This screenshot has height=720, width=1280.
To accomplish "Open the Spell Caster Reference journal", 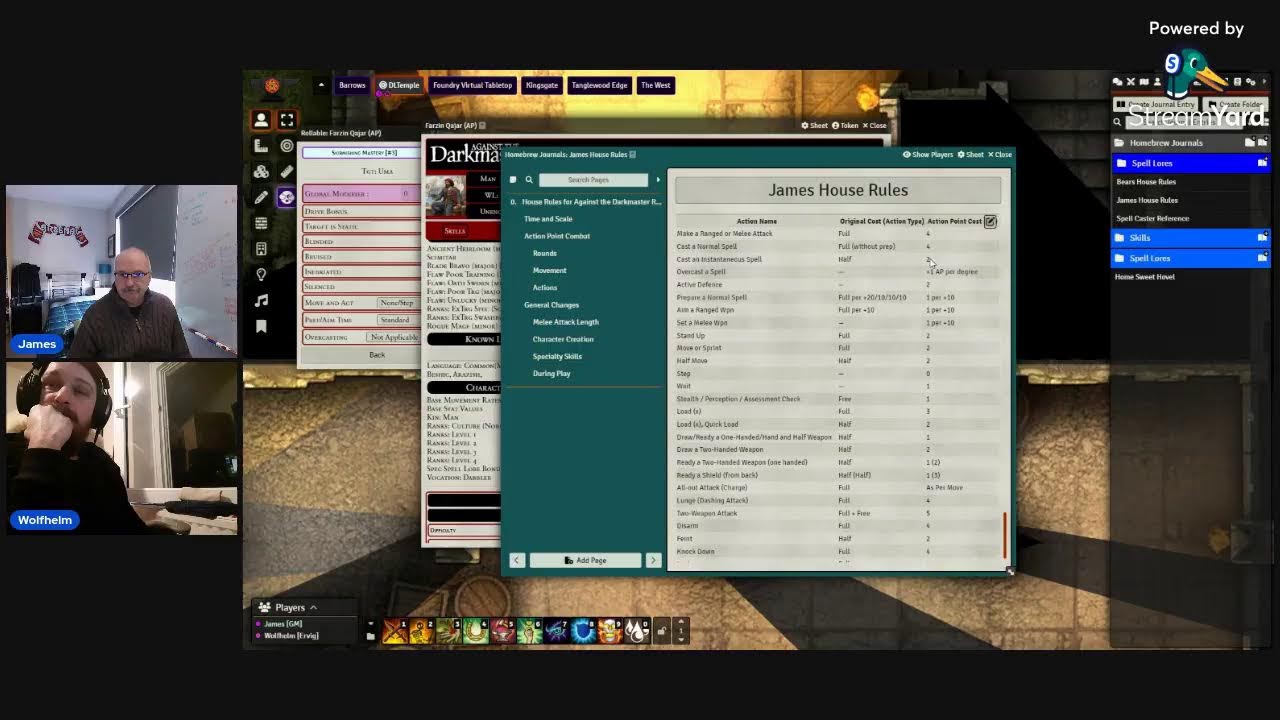I will 1153,218.
